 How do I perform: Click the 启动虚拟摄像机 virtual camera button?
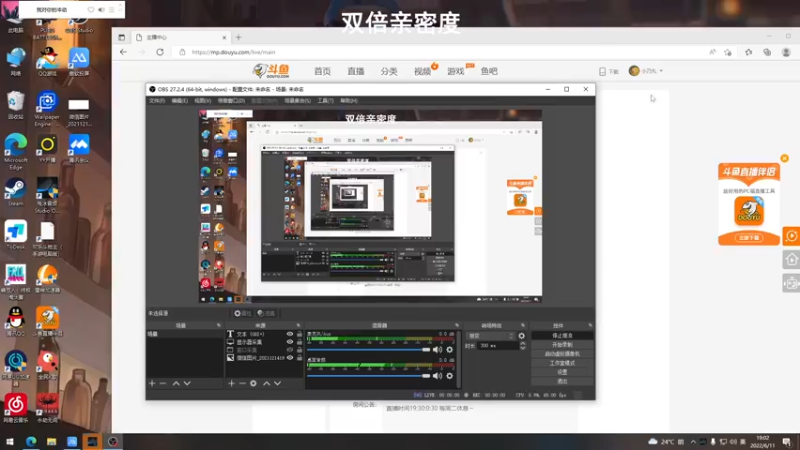562,354
